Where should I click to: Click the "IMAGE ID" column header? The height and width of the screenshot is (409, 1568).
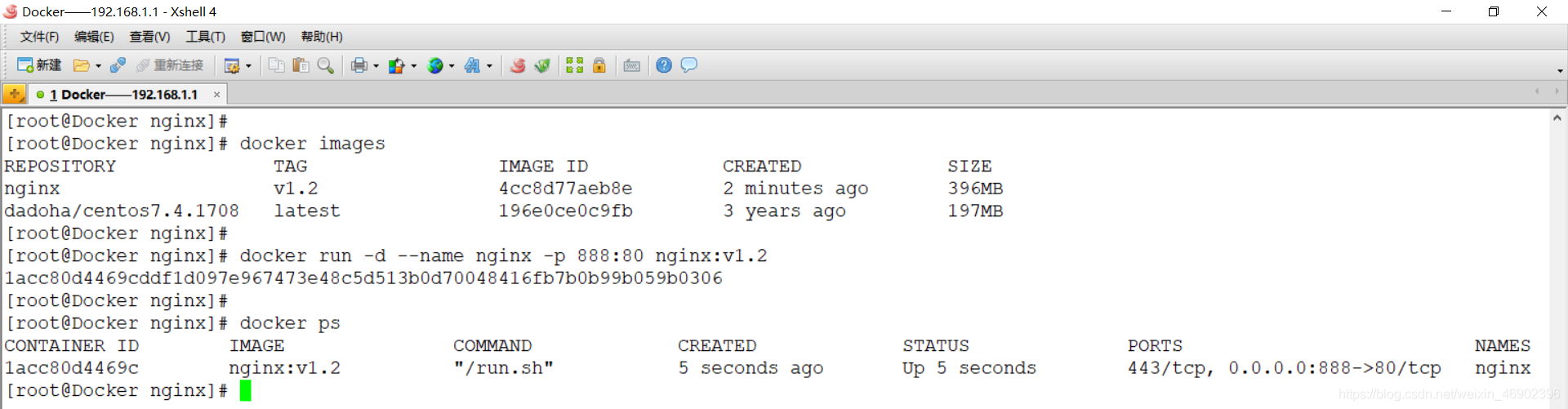click(543, 166)
